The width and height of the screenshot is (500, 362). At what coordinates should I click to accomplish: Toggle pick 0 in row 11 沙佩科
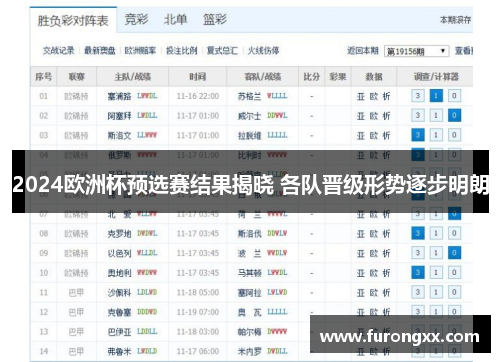pos(454,292)
